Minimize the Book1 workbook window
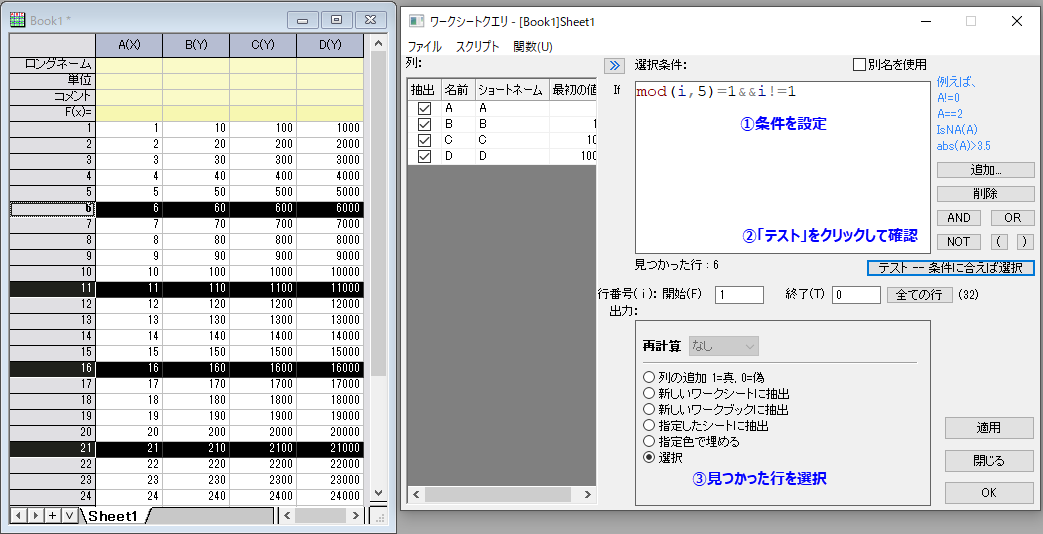1043x534 pixels. point(303,20)
